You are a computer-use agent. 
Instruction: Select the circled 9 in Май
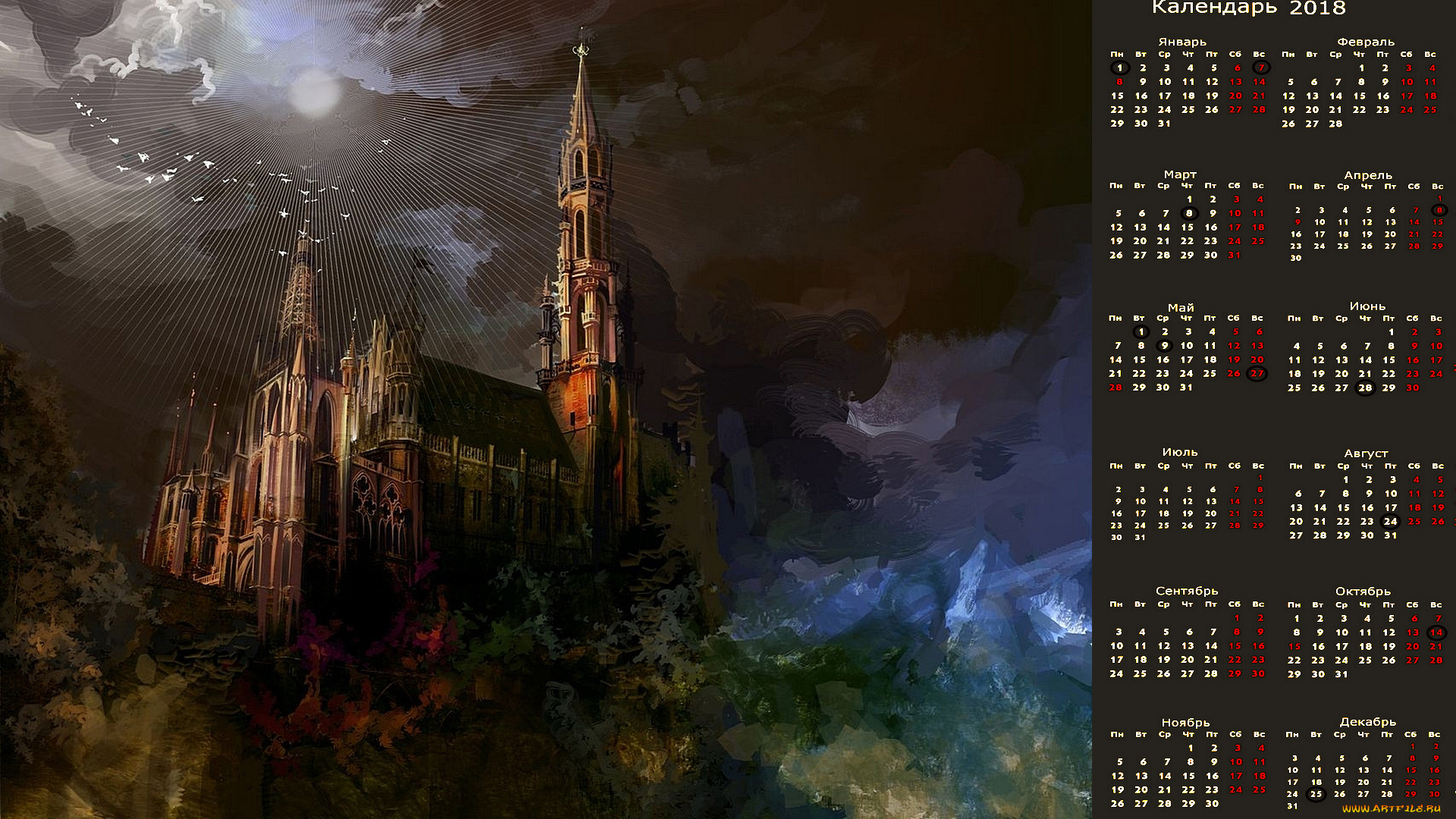coord(1164,346)
